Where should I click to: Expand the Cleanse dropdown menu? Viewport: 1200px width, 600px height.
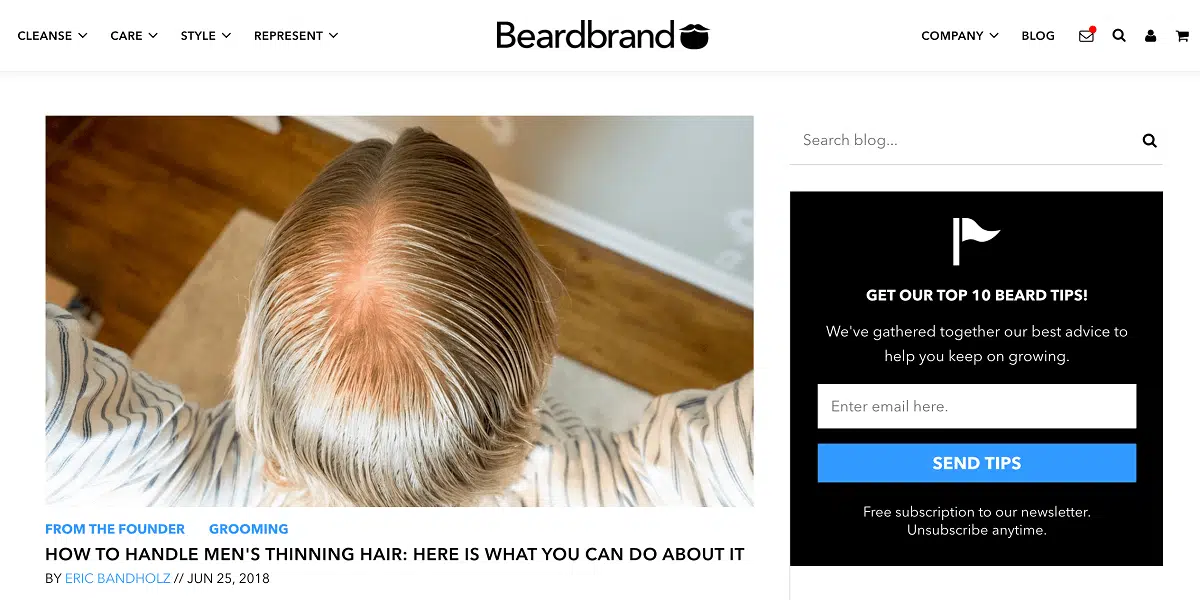pos(53,35)
